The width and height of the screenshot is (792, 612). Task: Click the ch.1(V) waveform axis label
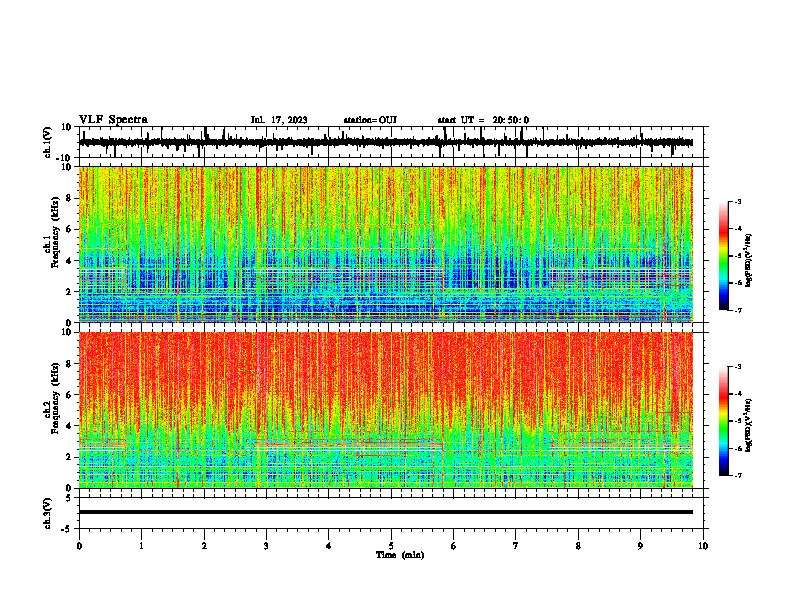pyautogui.click(x=48, y=142)
